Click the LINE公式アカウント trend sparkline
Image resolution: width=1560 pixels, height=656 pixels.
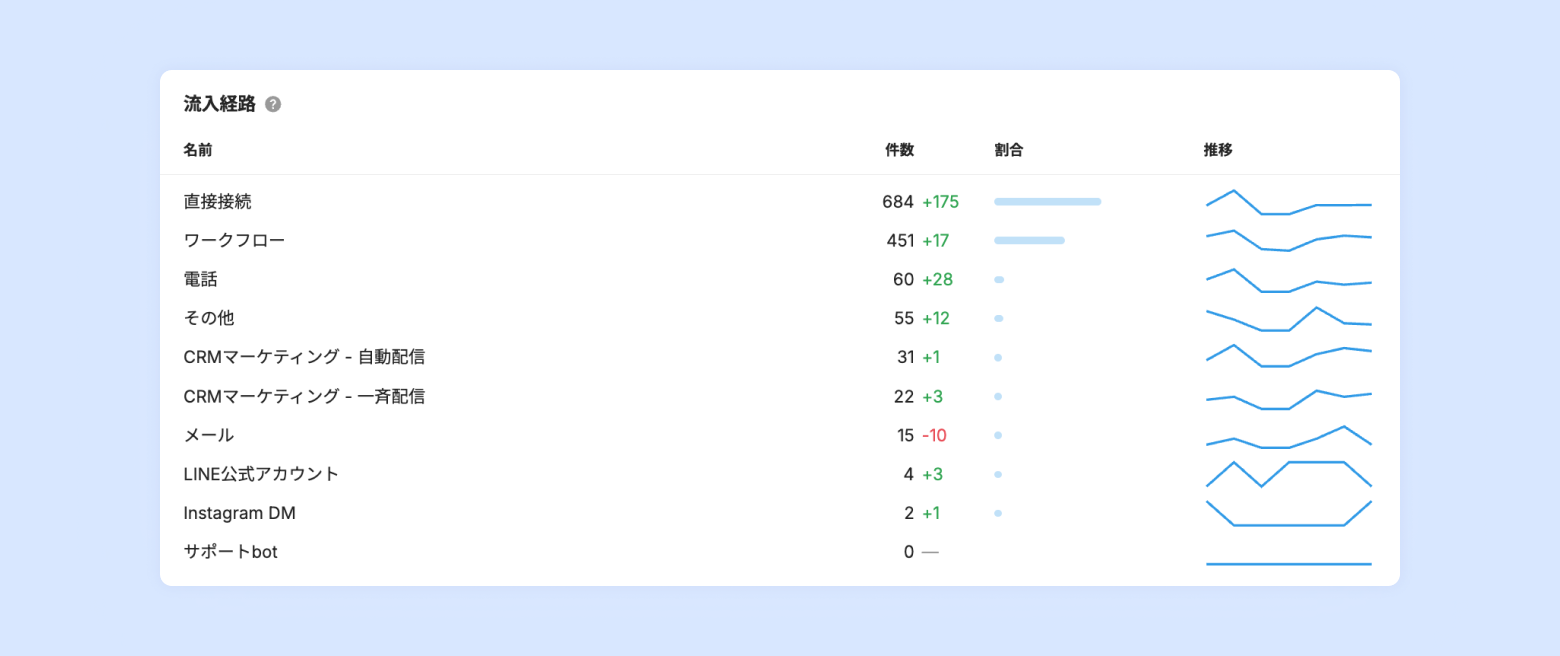coord(1288,474)
